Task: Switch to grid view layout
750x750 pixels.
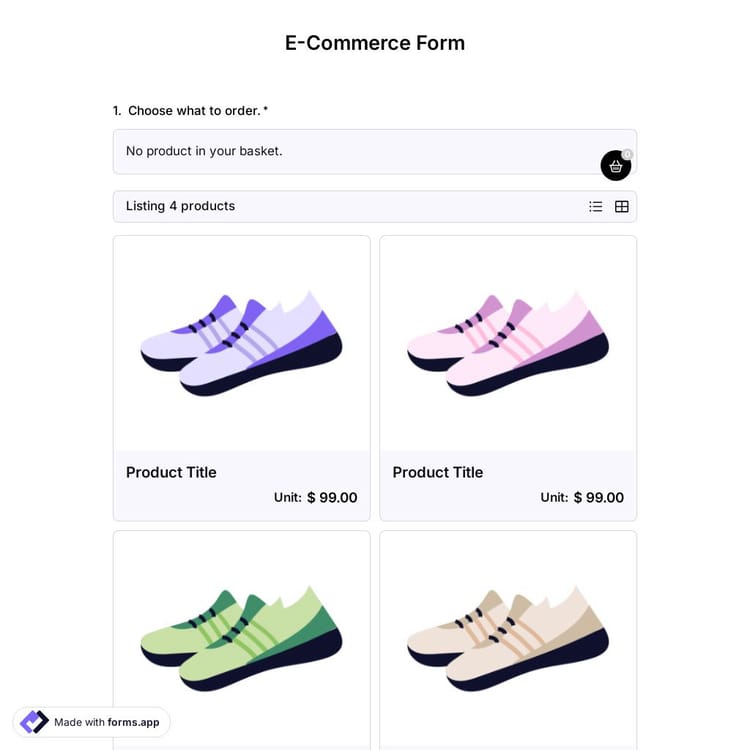Action: (622, 207)
